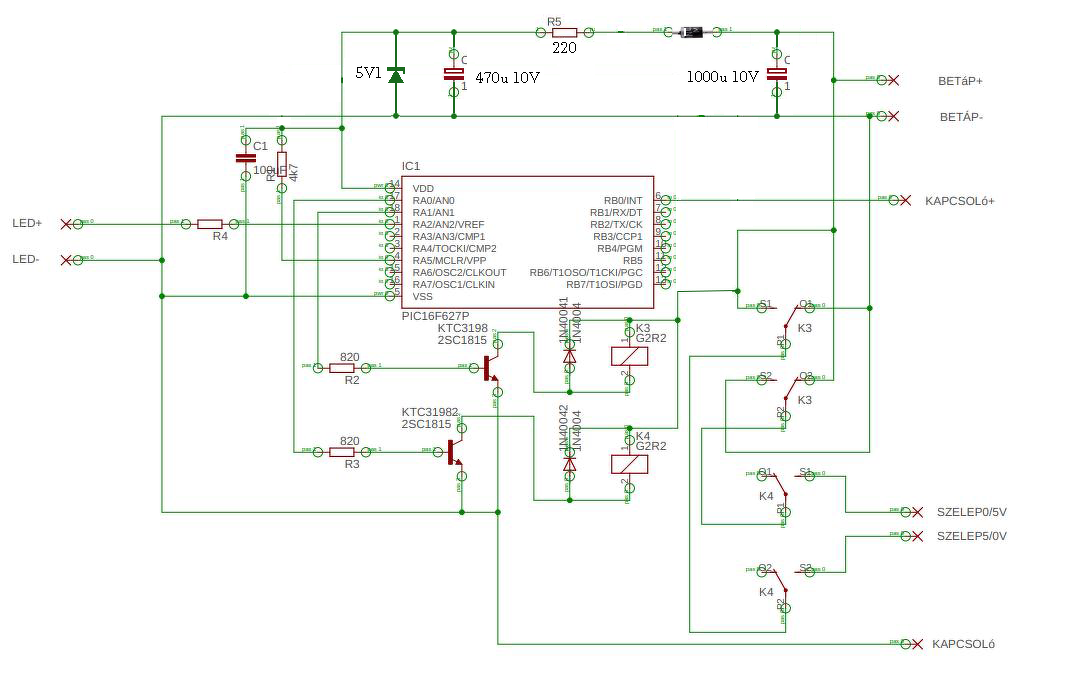Select the R3 820 resistor
This screenshot has width=1069, height=700.
342,452
